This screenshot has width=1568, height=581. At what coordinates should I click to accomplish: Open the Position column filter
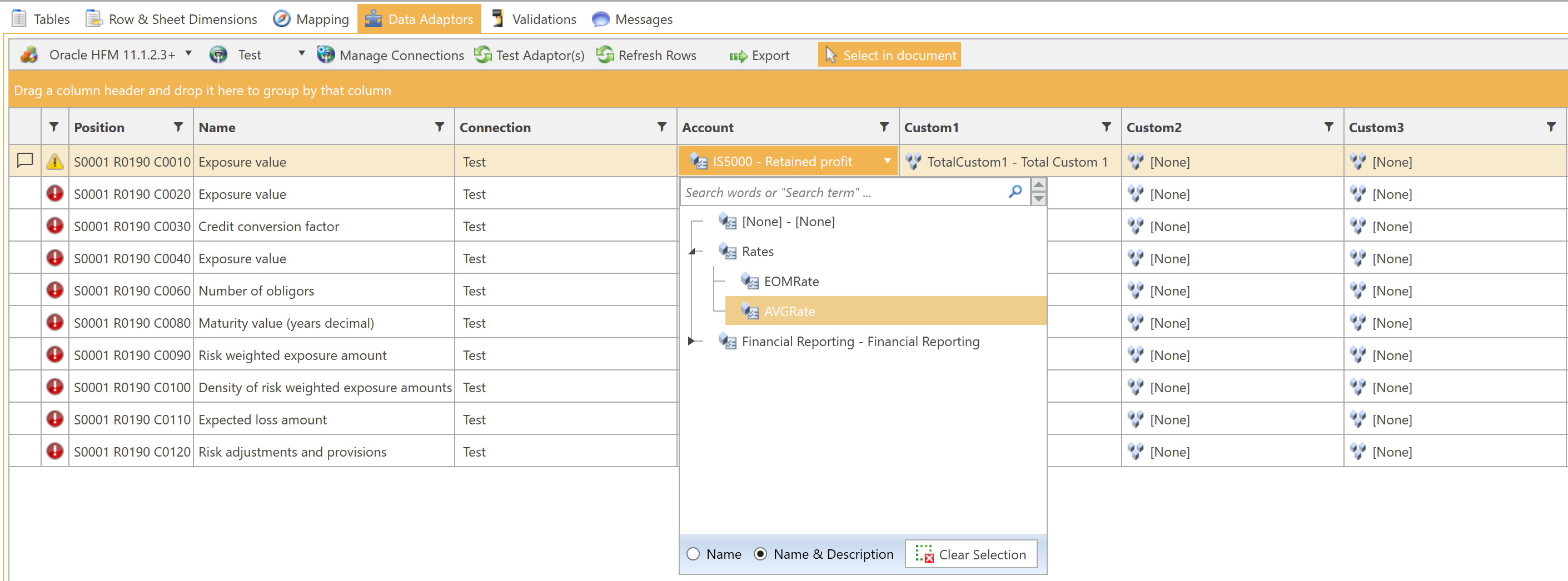[x=178, y=127]
